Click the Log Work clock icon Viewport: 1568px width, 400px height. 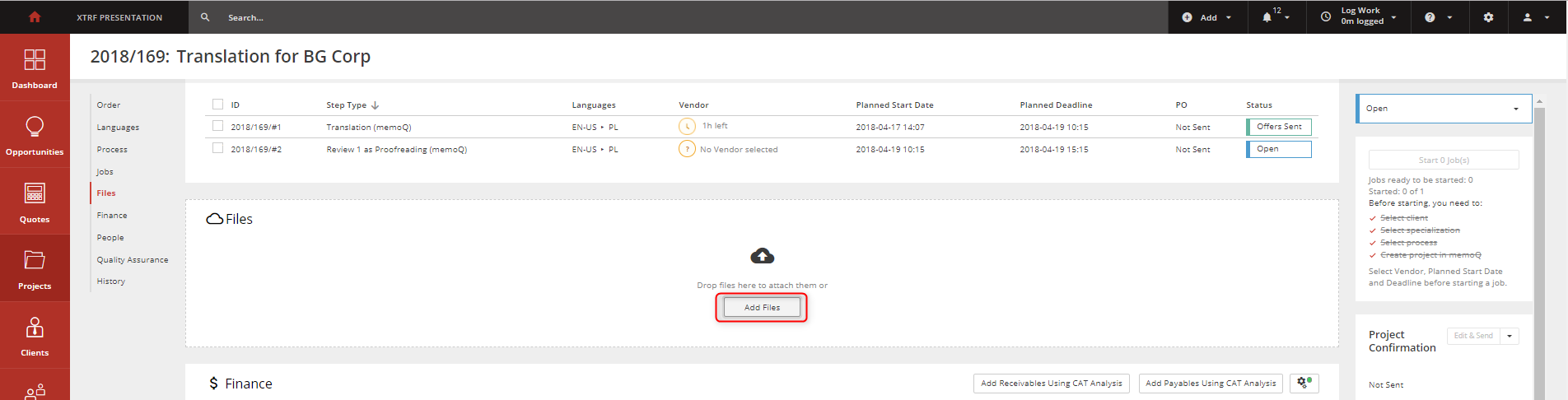click(1326, 16)
